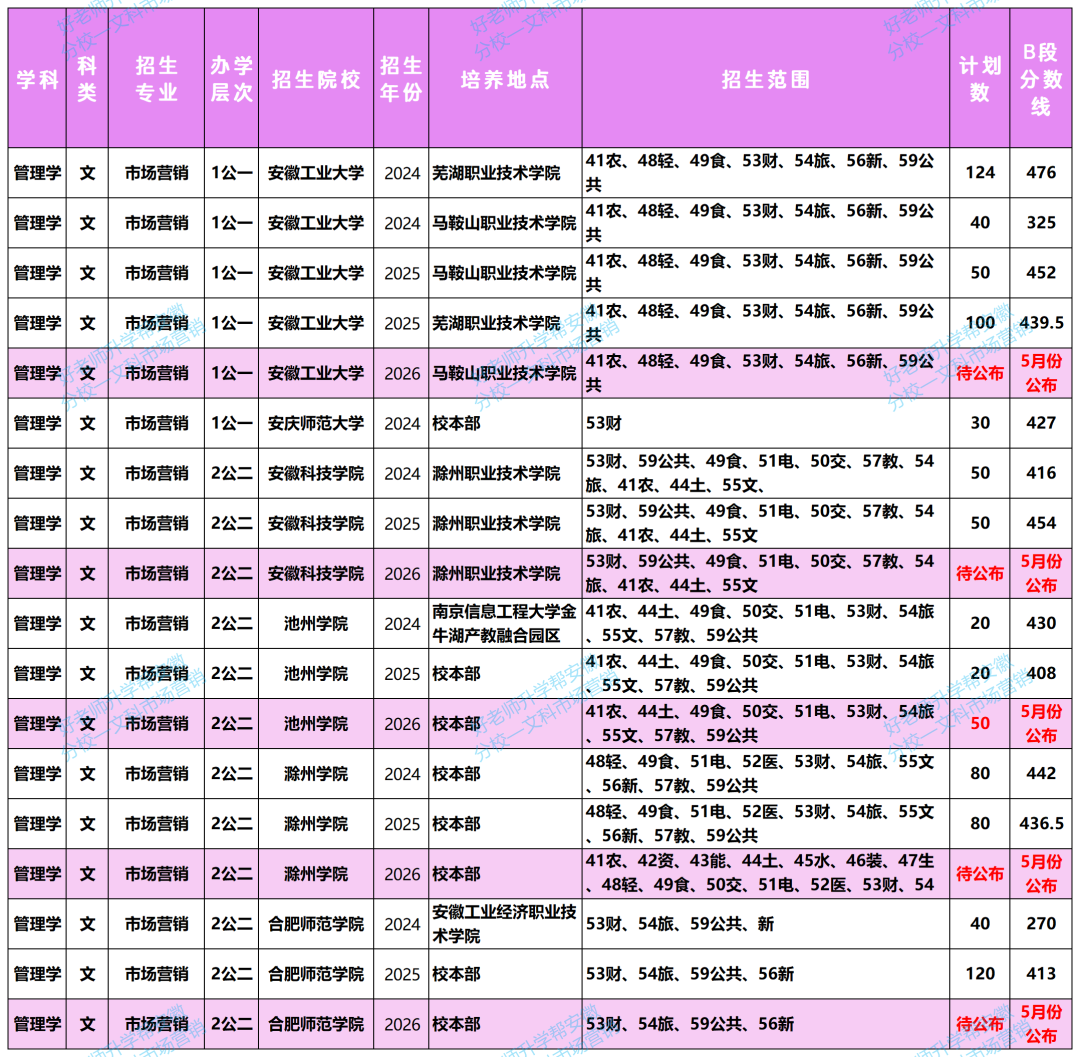Select the 办学层次 column header
The image size is (1080, 1057).
(231, 79)
